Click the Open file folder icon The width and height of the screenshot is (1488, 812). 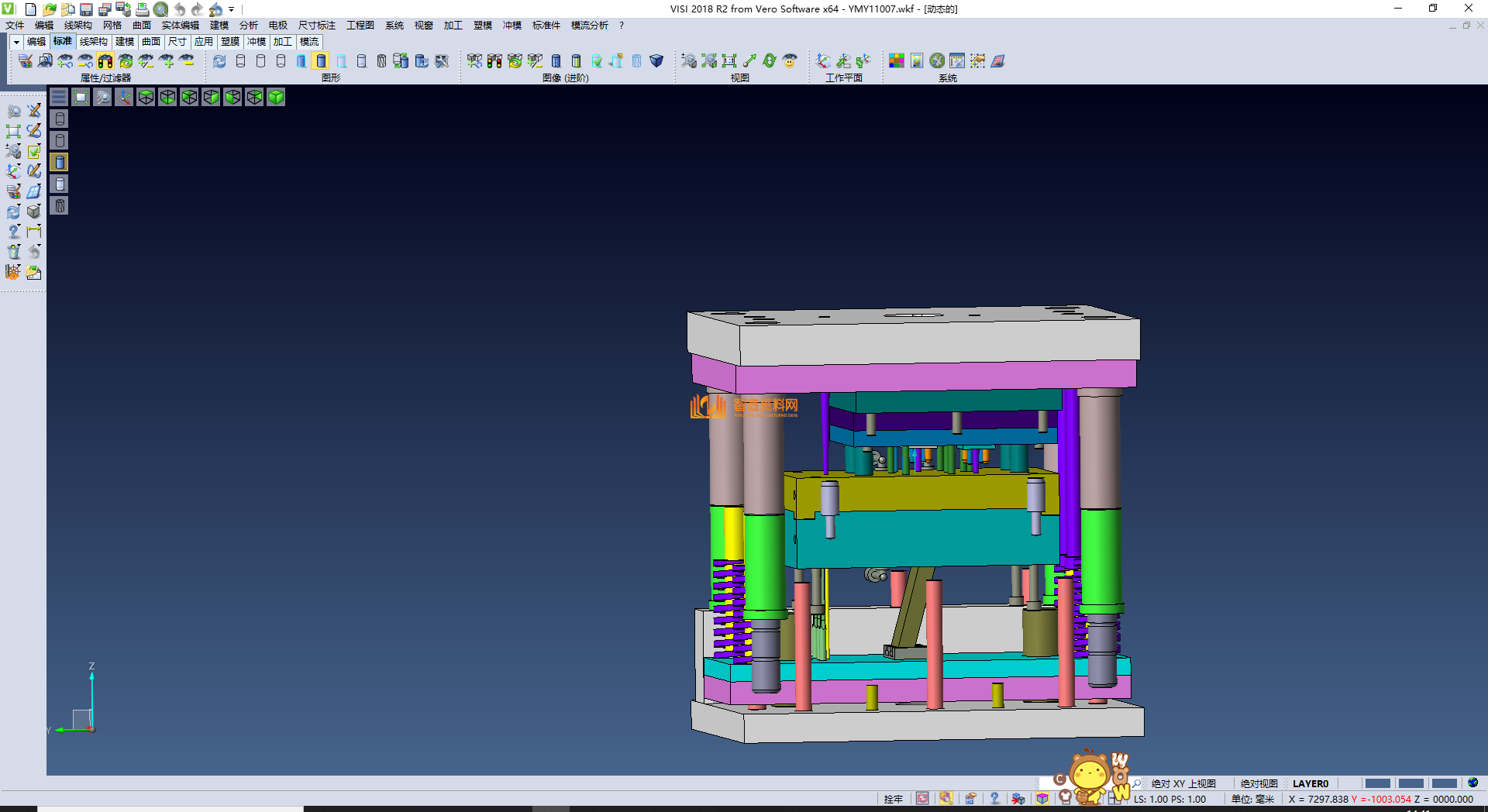point(49,9)
